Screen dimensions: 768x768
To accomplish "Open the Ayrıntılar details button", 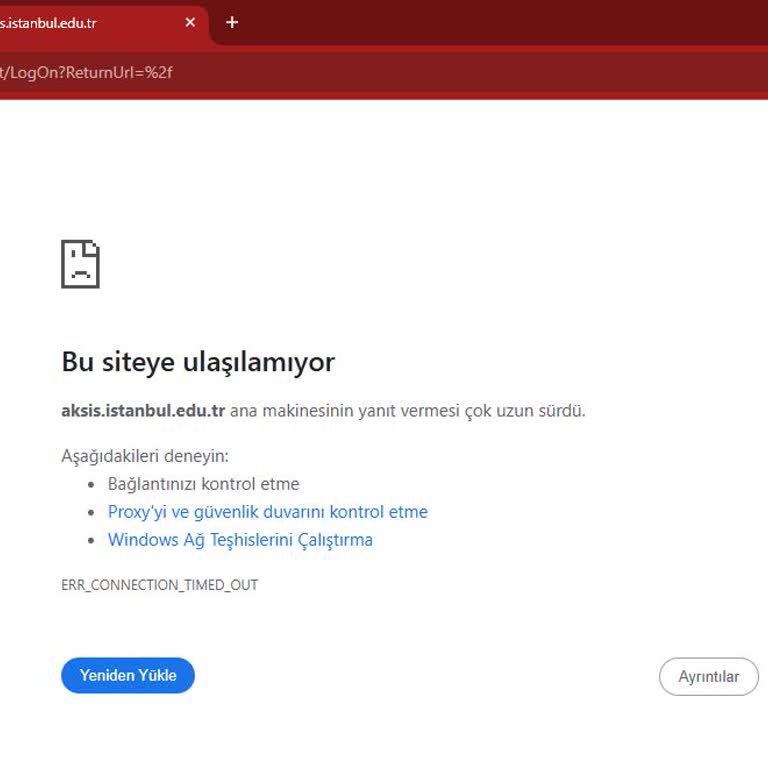I will pos(709,676).
